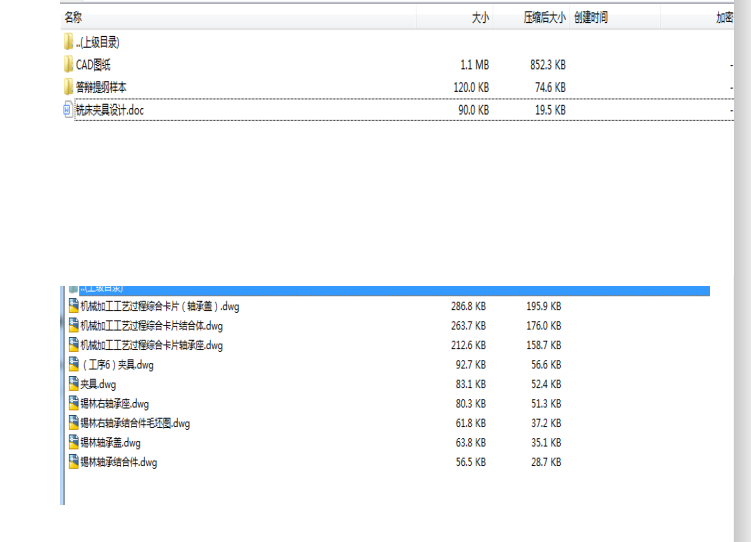Sort by the 名称 column header
Image resolution: width=751 pixels, height=542 pixels.
pyautogui.click(x=73, y=18)
